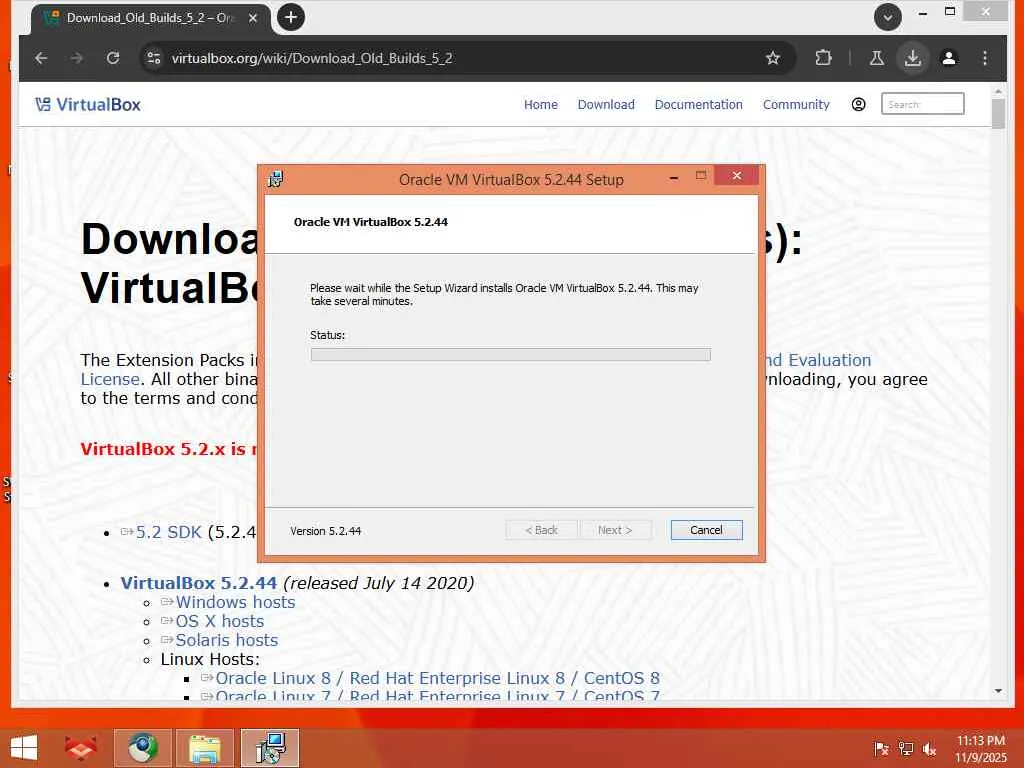The height and width of the screenshot is (768, 1024).
Task: Open the Chrome profile avatar icon
Action: (x=949, y=58)
